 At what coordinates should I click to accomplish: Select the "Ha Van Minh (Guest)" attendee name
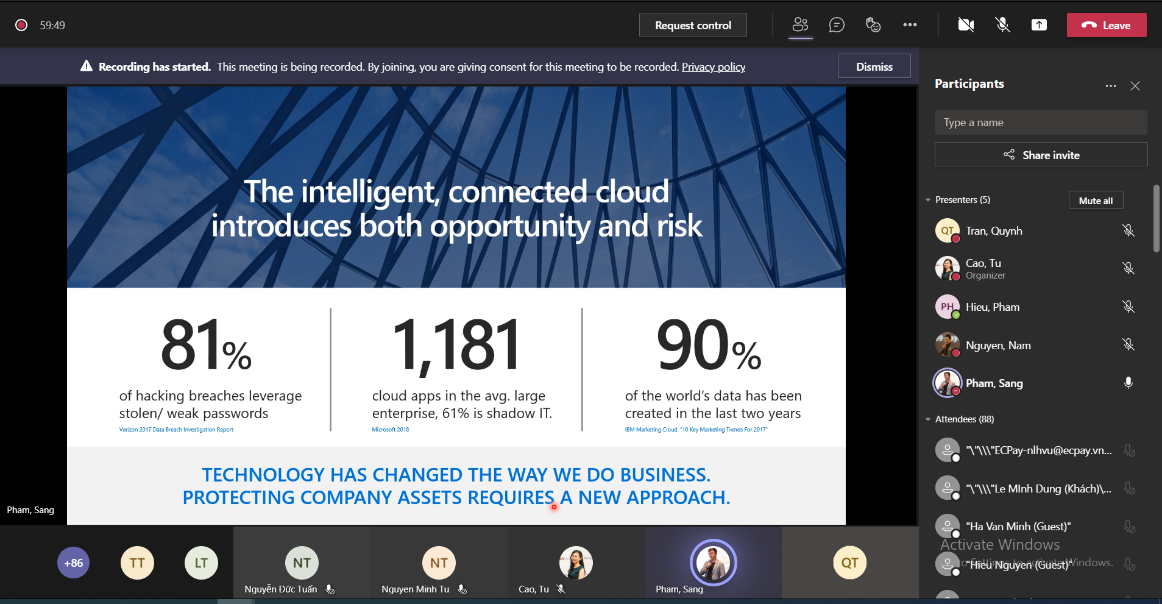point(1018,526)
